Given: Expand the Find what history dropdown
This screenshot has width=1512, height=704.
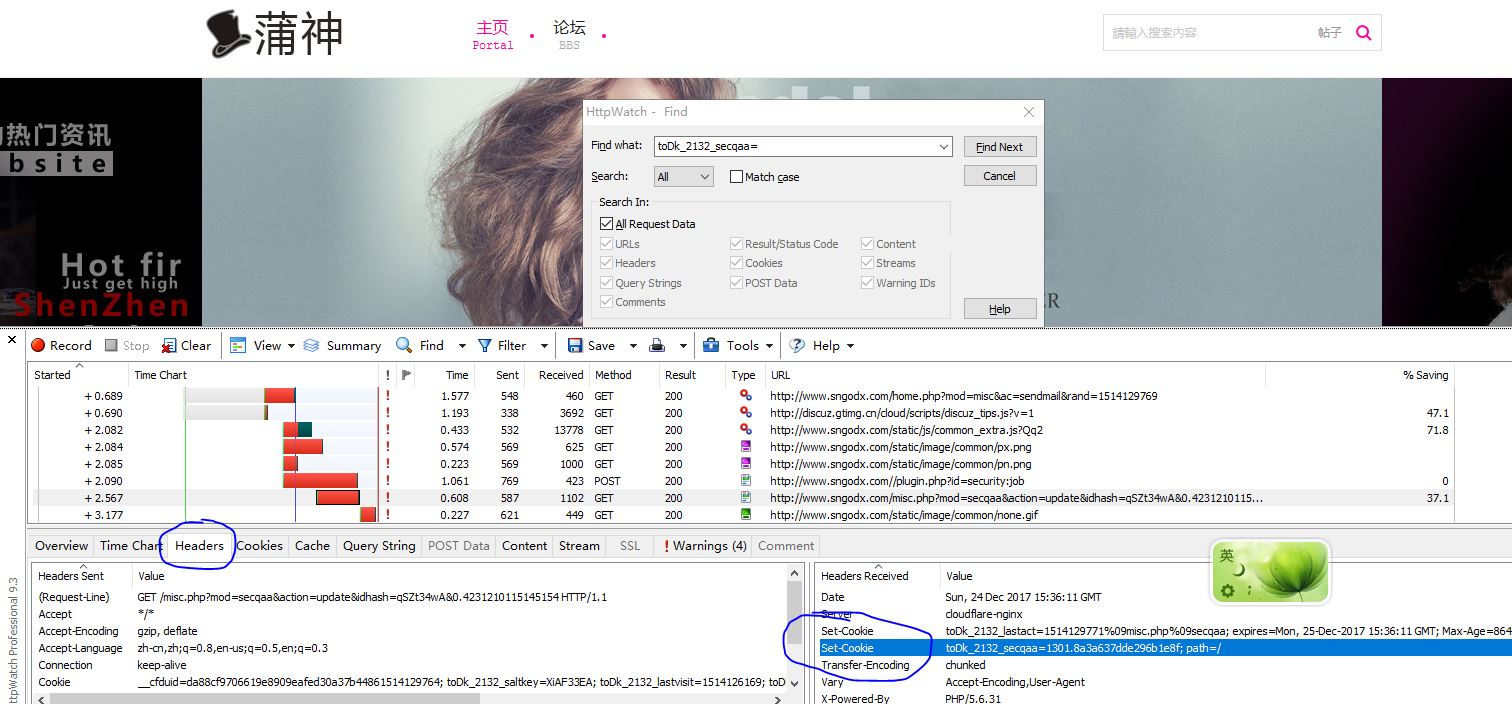Looking at the screenshot, I should (944, 147).
